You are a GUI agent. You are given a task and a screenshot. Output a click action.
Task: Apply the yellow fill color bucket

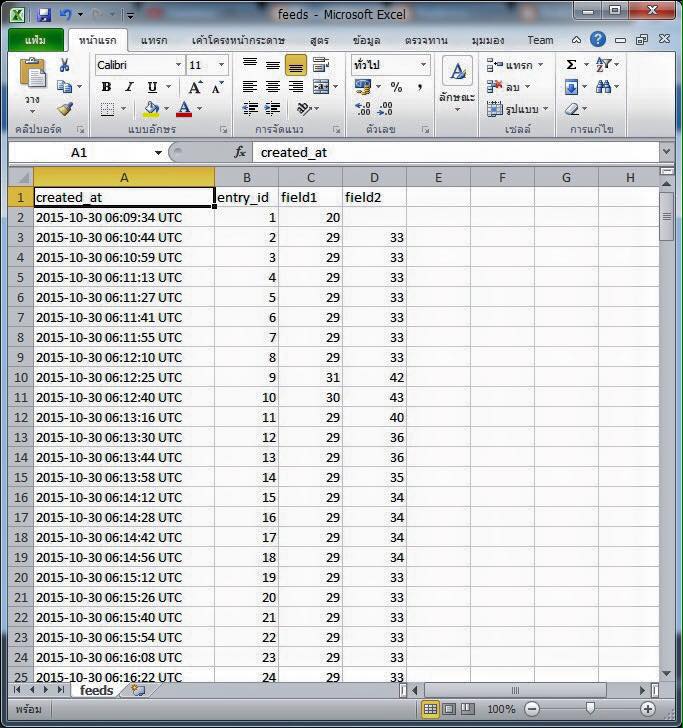pyautogui.click(x=151, y=109)
